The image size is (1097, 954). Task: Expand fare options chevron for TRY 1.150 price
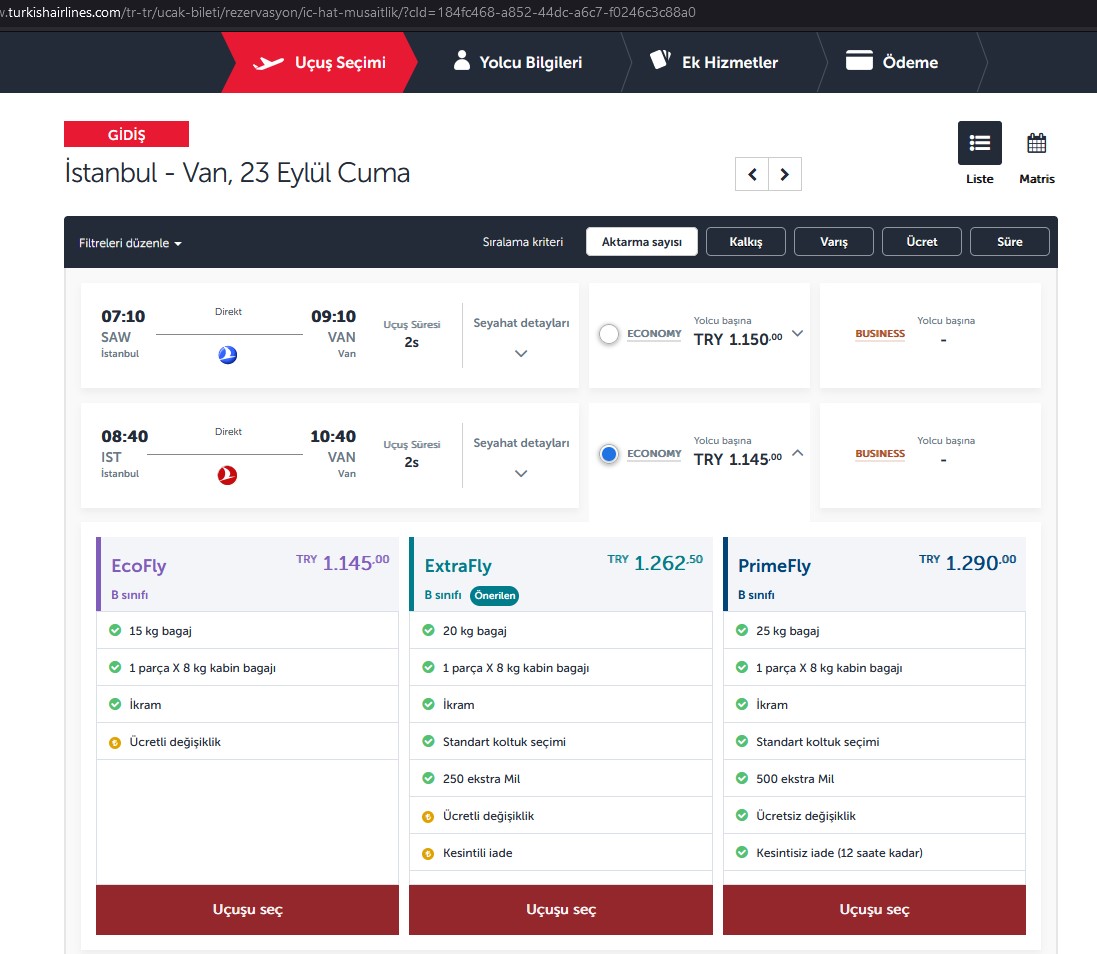pyautogui.click(x=798, y=334)
